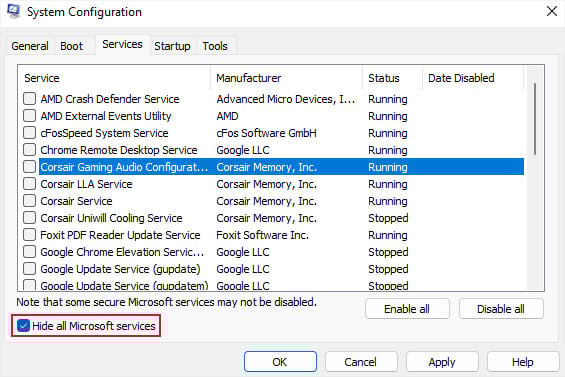Click cFos Software GmbH manufacturer cell
The width and height of the screenshot is (565, 377).
(x=266, y=133)
